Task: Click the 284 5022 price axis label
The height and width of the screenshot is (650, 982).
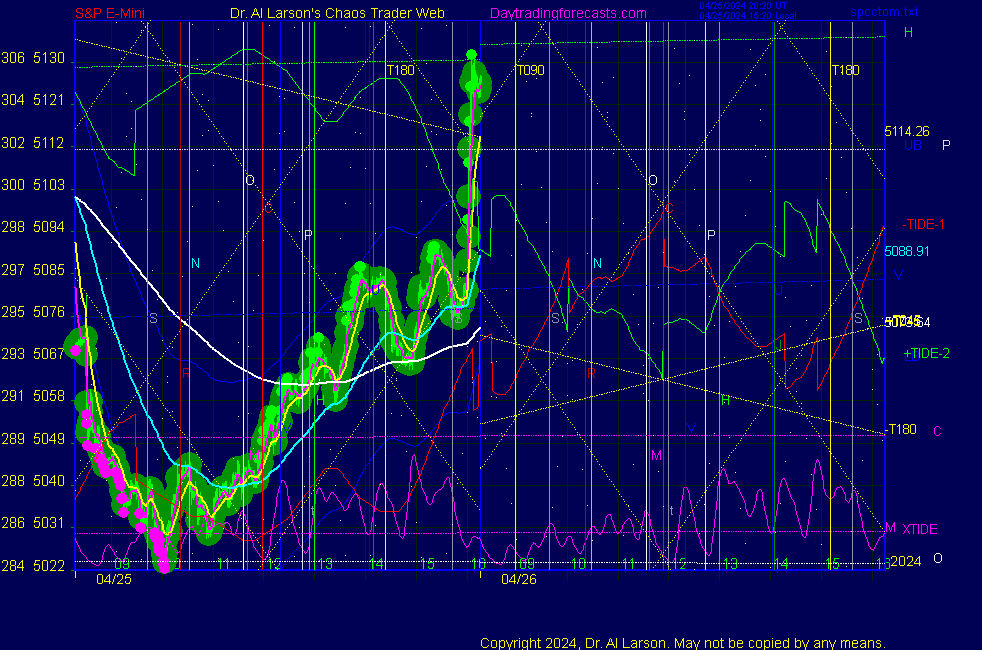Action: point(33,565)
